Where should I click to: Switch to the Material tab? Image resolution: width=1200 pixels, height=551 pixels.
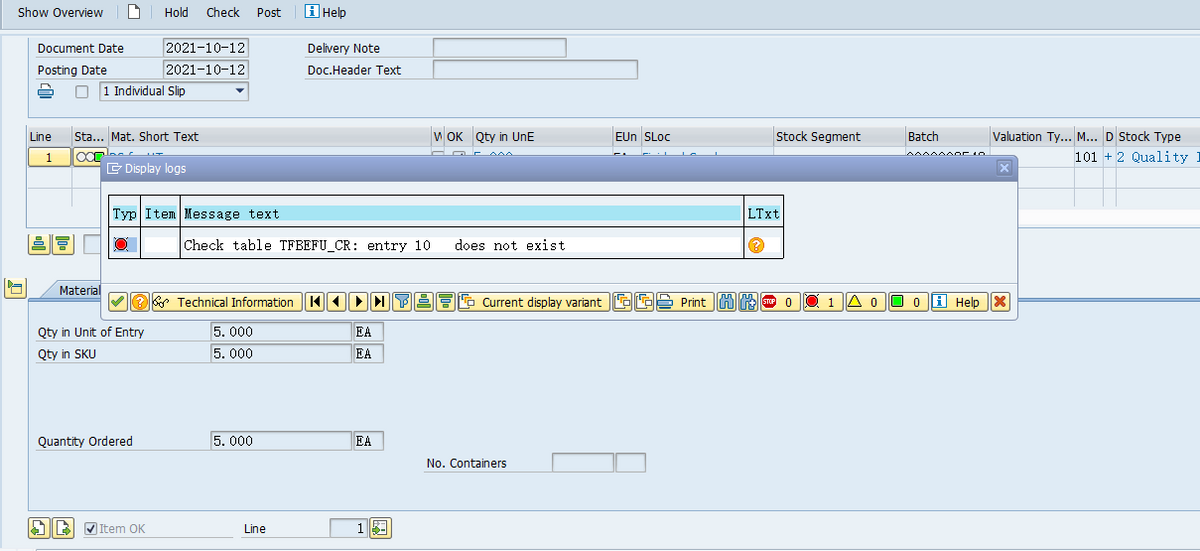pos(78,290)
